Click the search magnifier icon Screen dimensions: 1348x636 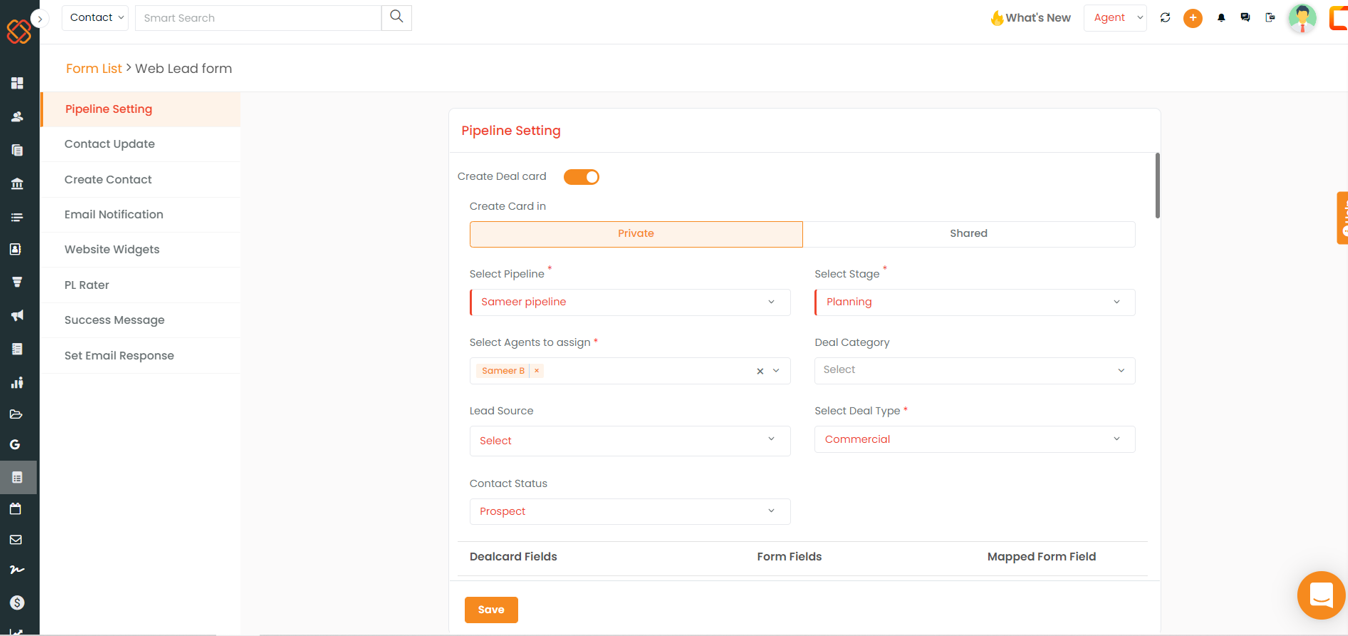click(x=397, y=17)
